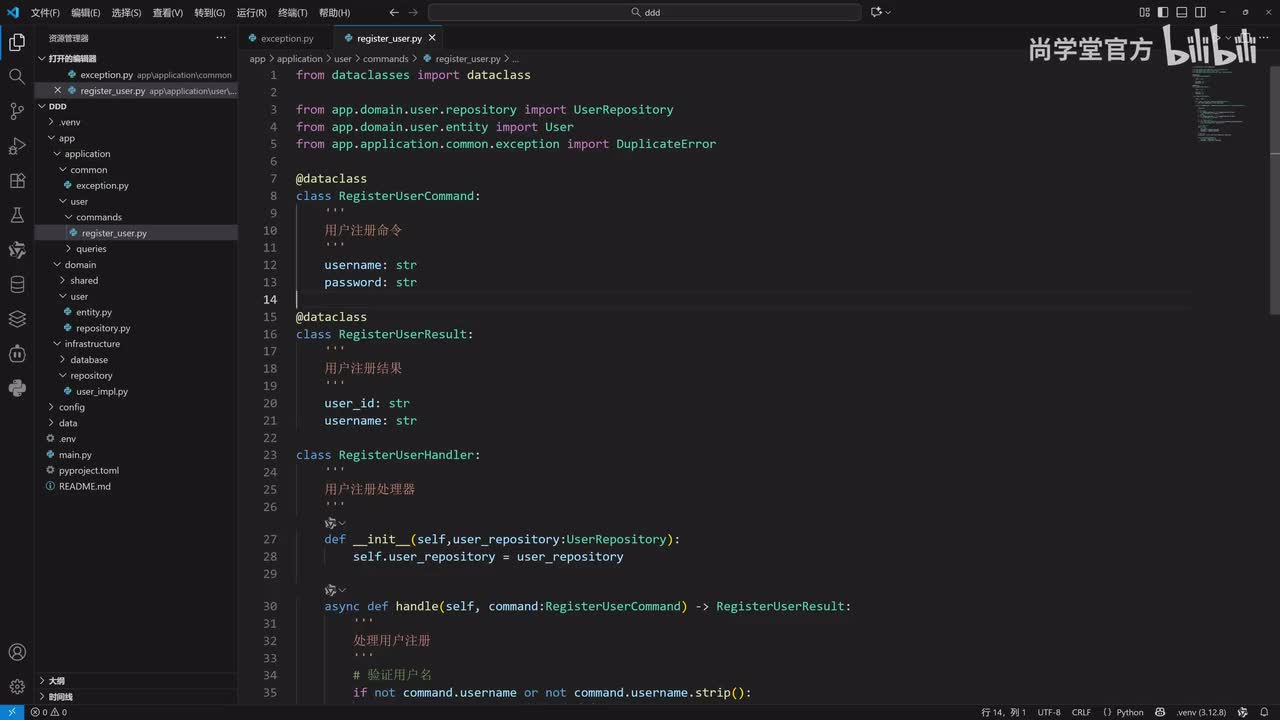
Task: Click the UTF-8 encoding status button
Action: [1049, 712]
